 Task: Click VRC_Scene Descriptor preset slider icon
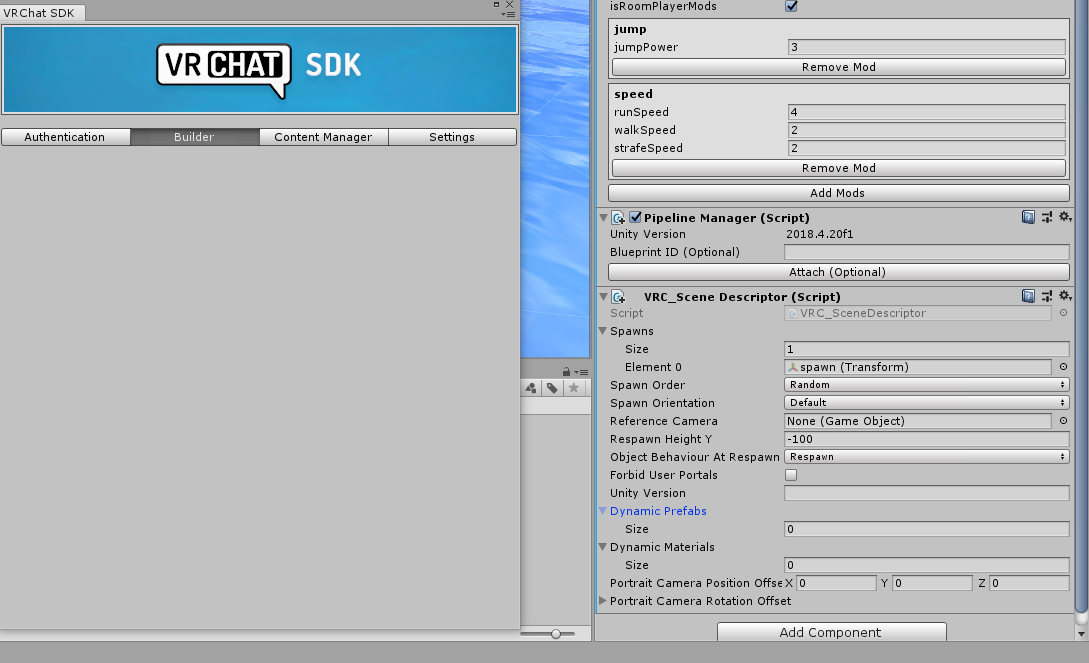pyautogui.click(x=1047, y=296)
